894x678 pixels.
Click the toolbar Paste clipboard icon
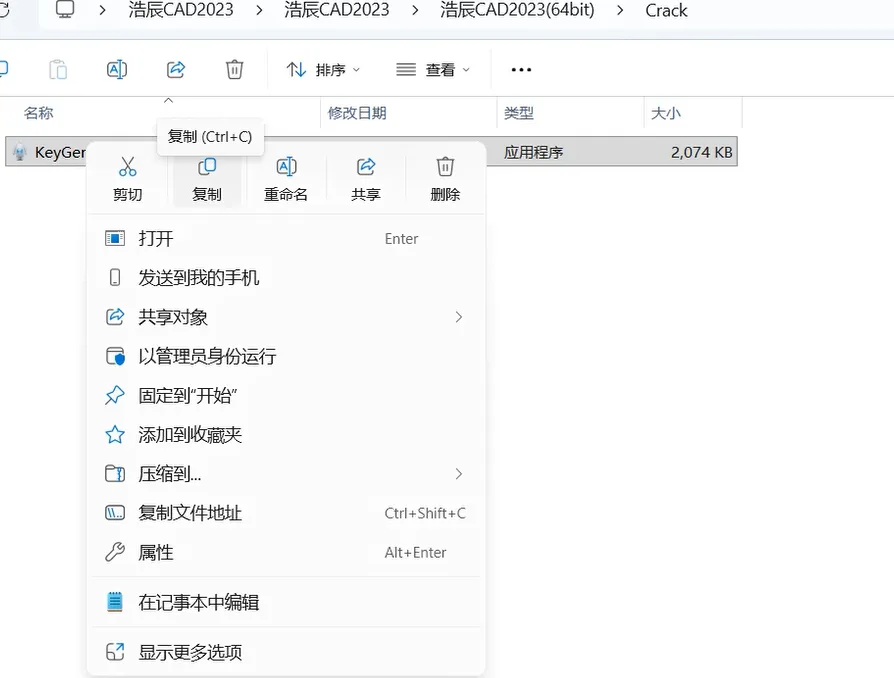click(x=58, y=70)
